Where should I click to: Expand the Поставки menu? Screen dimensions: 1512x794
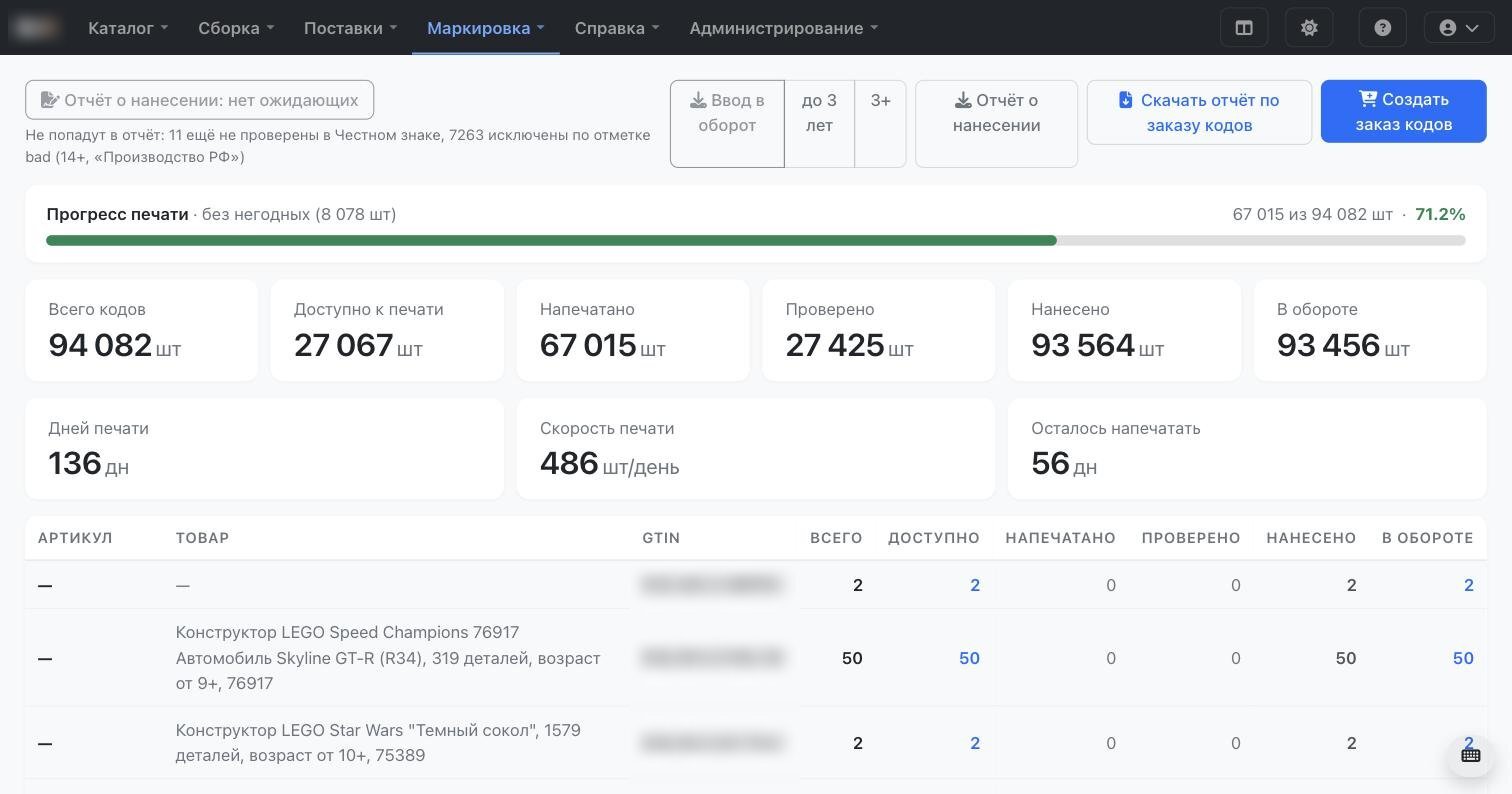point(350,28)
